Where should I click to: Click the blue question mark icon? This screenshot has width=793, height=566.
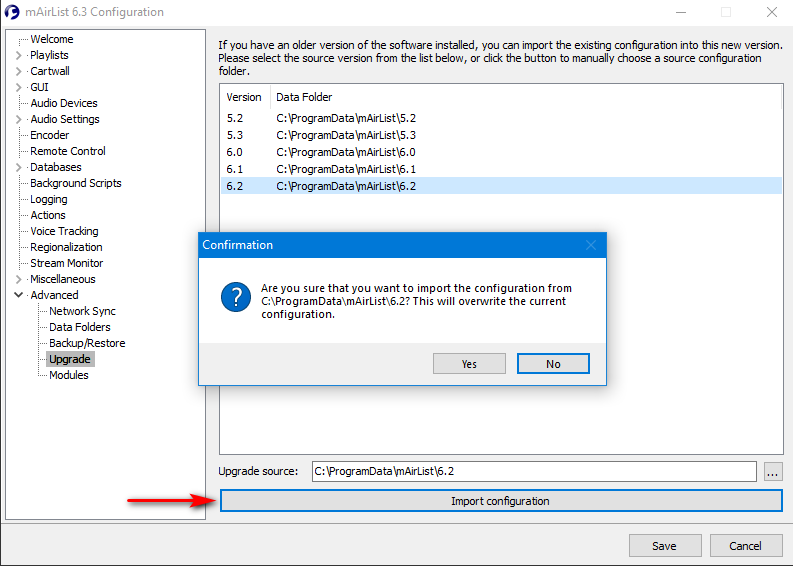click(236, 297)
